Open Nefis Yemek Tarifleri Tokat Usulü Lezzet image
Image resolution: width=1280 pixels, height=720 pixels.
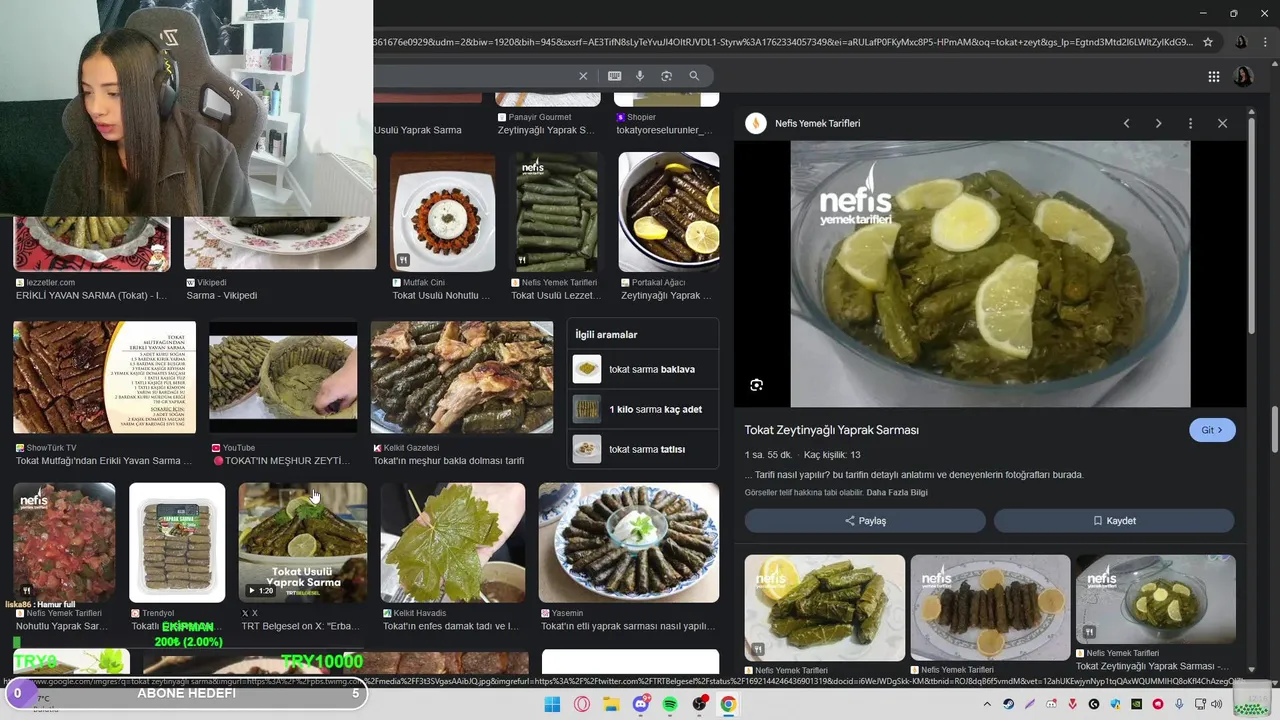pos(557,212)
